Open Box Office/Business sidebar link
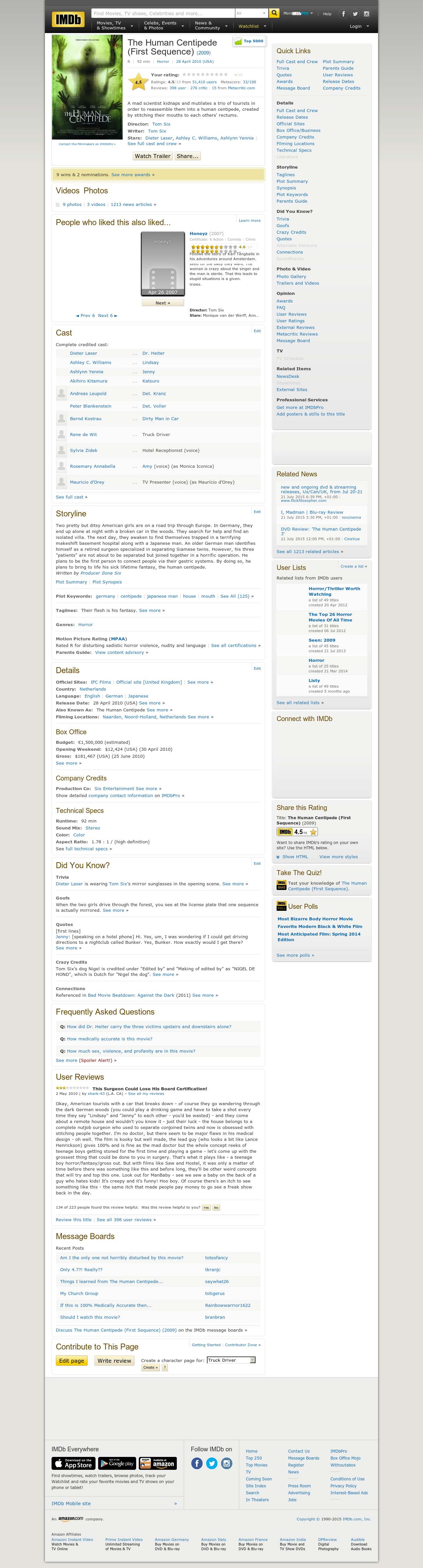Image resolution: width=423 pixels, height=1568 pixels. click(x=298, y=130)
